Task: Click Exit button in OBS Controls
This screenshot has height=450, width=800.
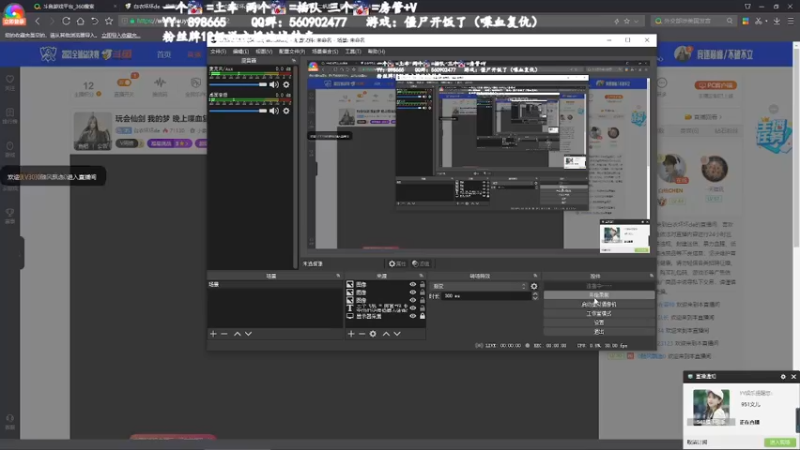Action: coord(599,332)
